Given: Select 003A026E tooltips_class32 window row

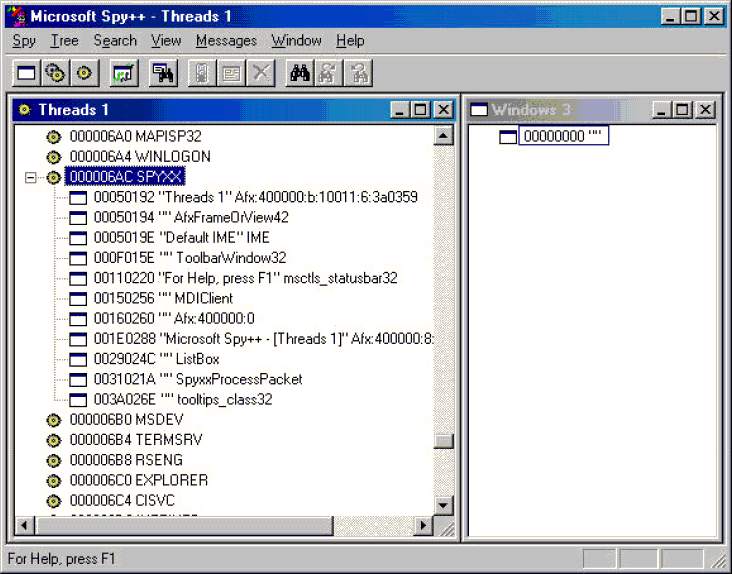Looking at the screenshot, I should 183,399.
